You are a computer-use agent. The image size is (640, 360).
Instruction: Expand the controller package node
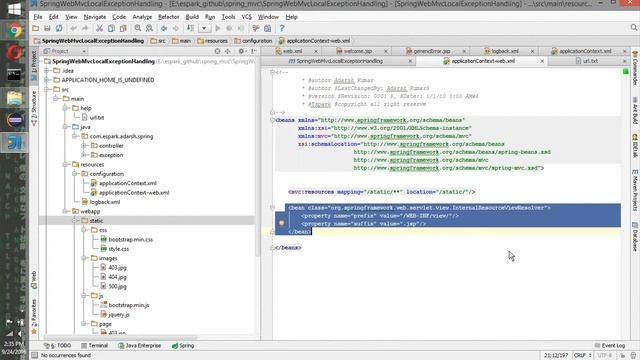pyautogui.click(x=84, y=146)
